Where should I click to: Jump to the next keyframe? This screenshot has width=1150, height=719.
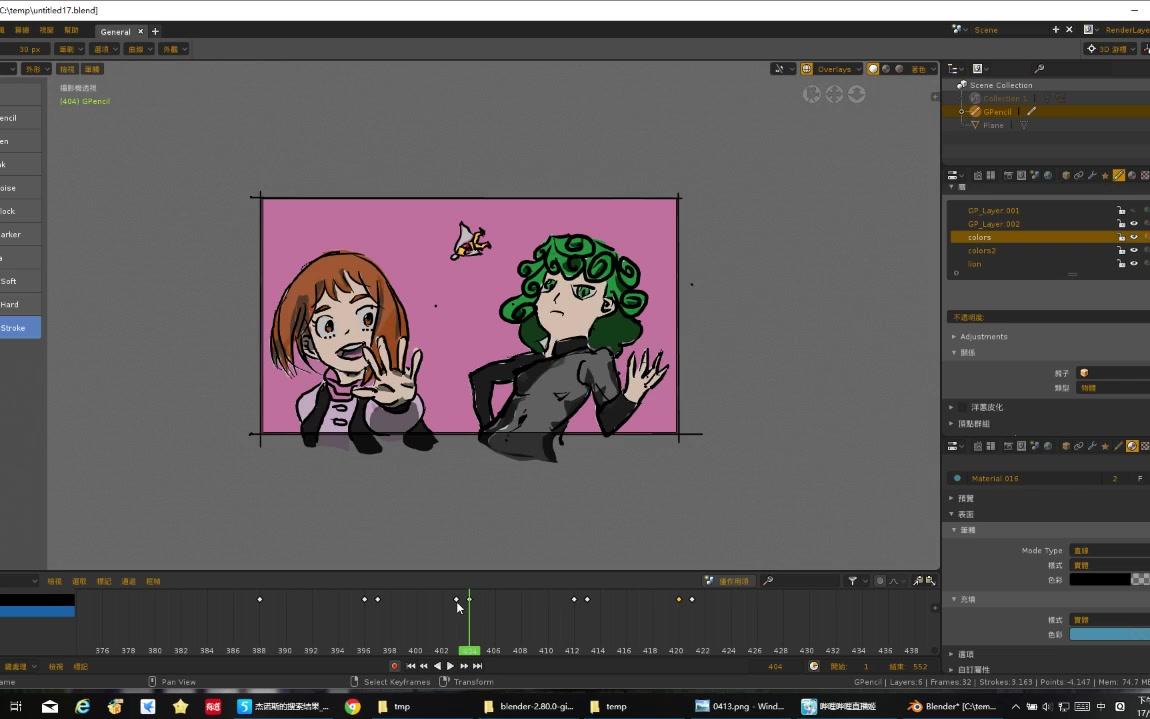(464, 666)
